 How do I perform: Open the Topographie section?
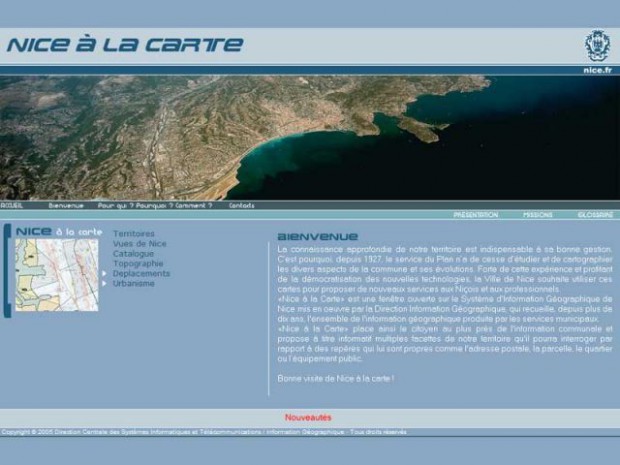click(138, 263)
